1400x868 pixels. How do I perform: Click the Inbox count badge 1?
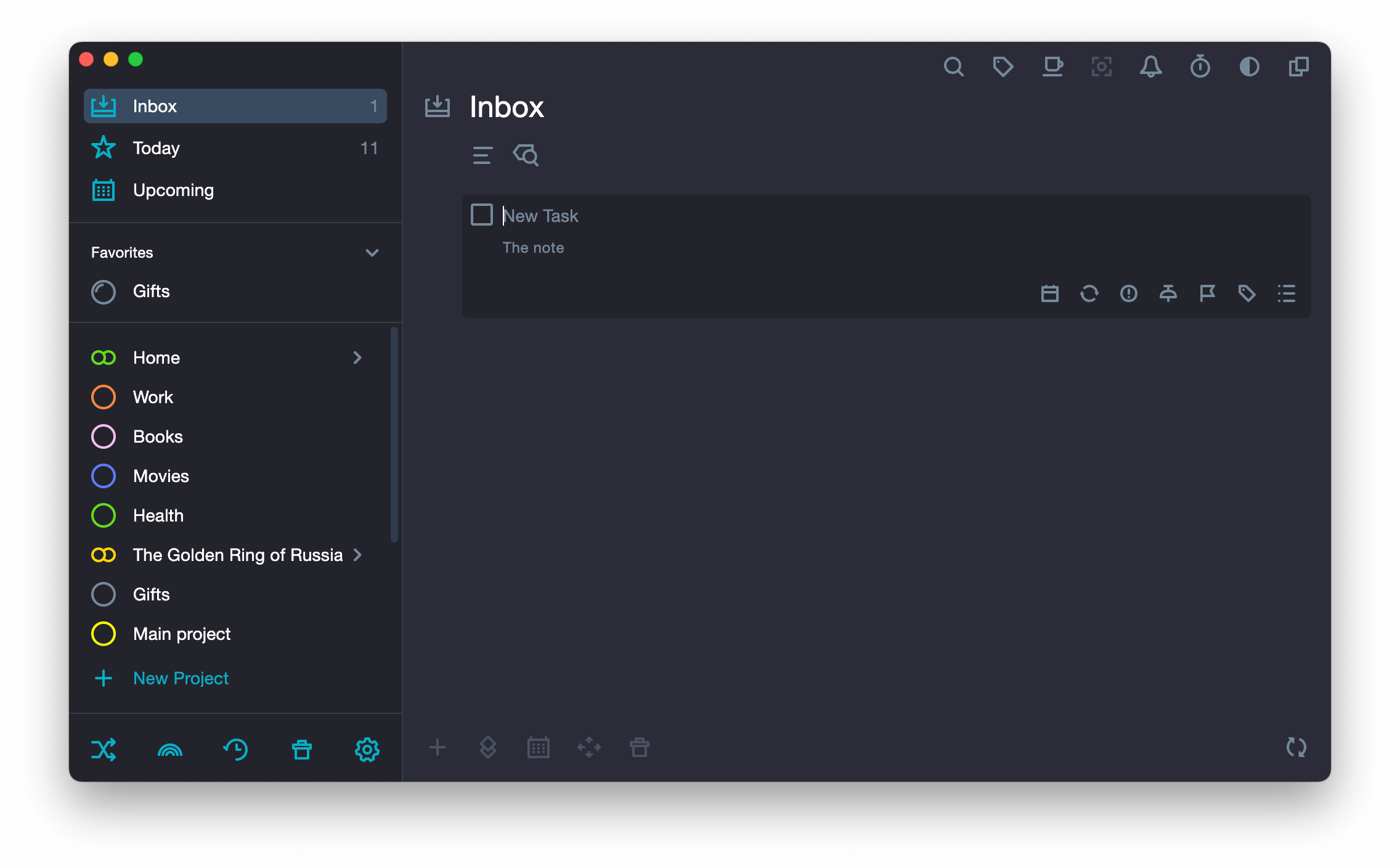[x=373, y=106]
